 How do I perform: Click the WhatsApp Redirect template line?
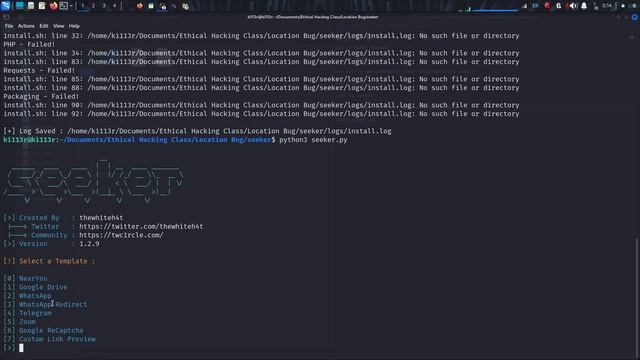(x=45, y=304)
